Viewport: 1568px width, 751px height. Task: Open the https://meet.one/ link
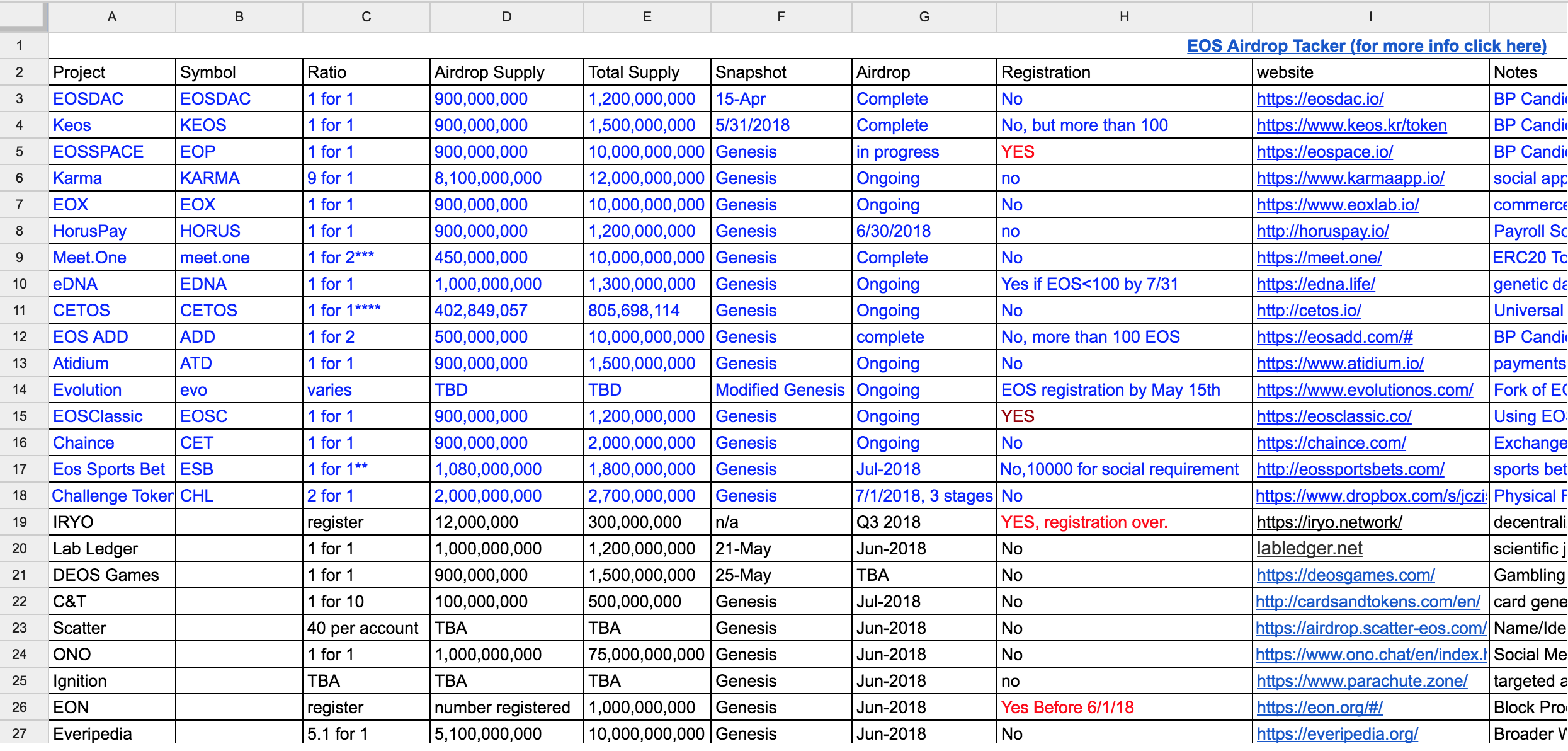(1319, 258)
